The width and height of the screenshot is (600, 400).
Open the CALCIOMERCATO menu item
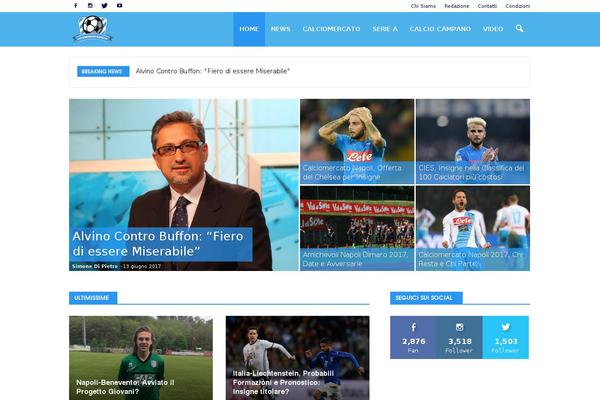331,29
